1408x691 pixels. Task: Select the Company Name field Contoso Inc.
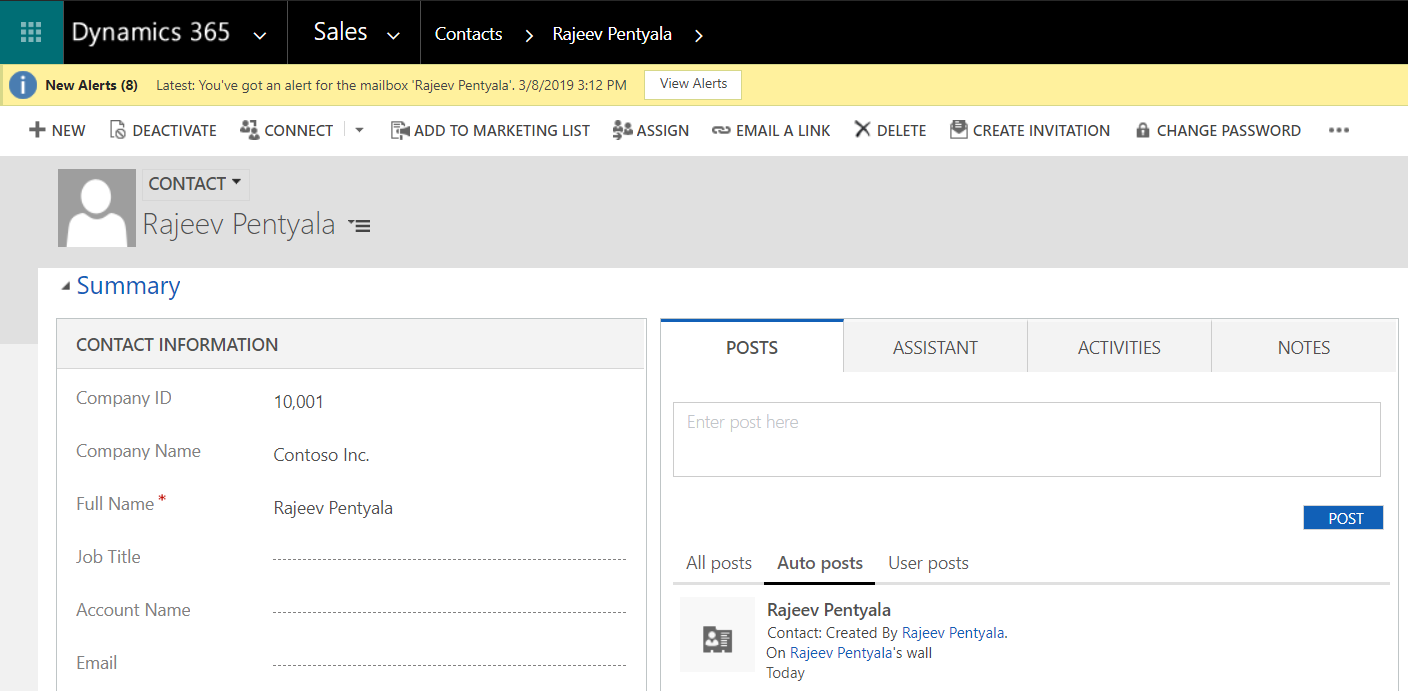(x=321, y=455)
